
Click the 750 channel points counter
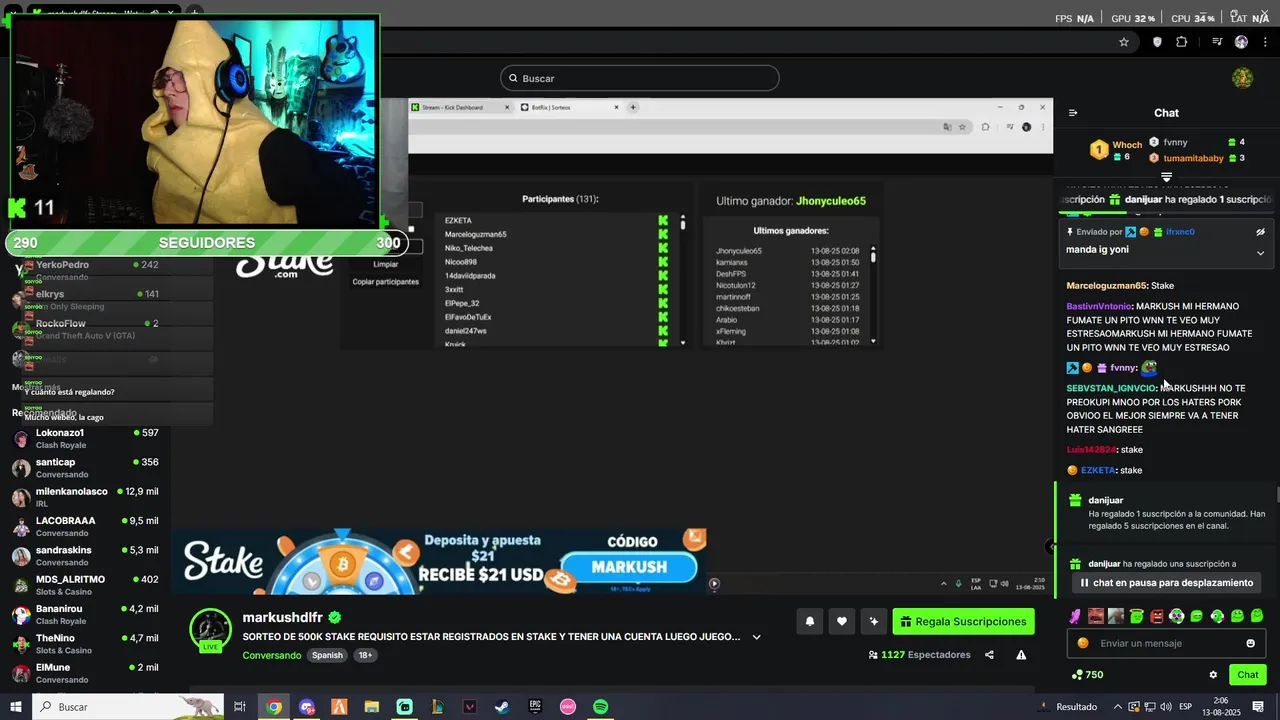click(x=1086, y=675)
